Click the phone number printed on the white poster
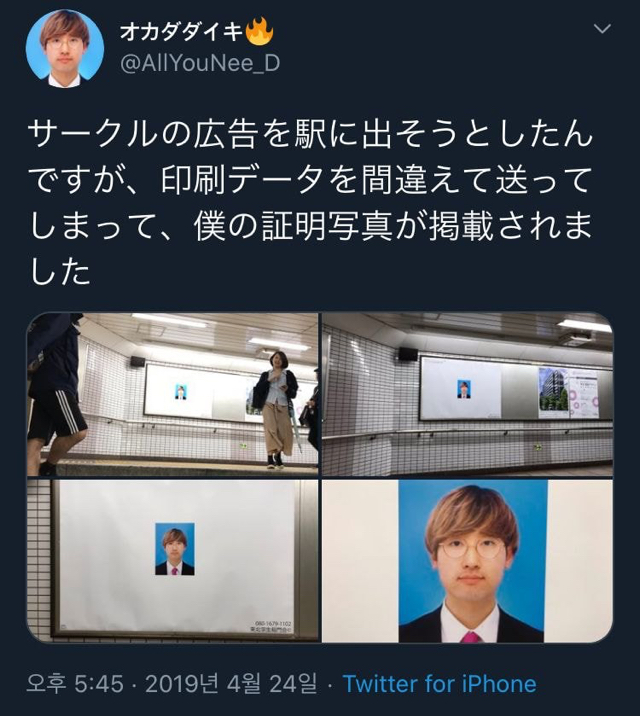 point(273,623)
